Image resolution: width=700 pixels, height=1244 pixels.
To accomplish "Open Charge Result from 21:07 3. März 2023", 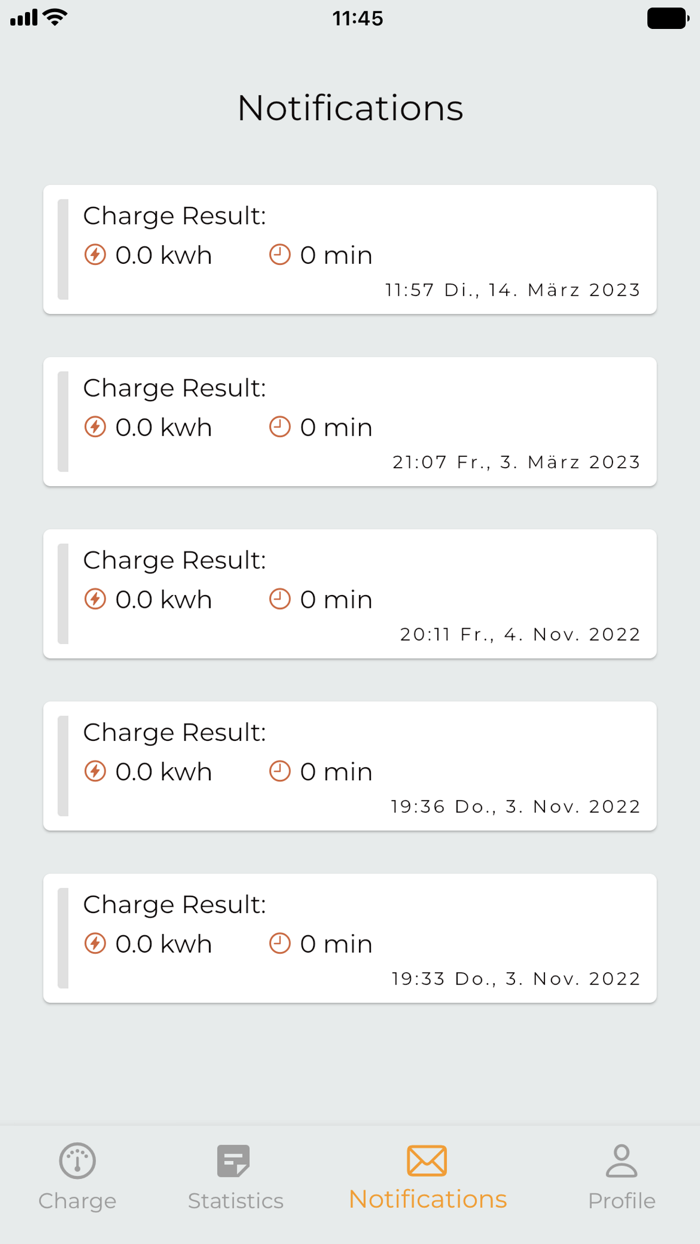I will click(350, 421).
